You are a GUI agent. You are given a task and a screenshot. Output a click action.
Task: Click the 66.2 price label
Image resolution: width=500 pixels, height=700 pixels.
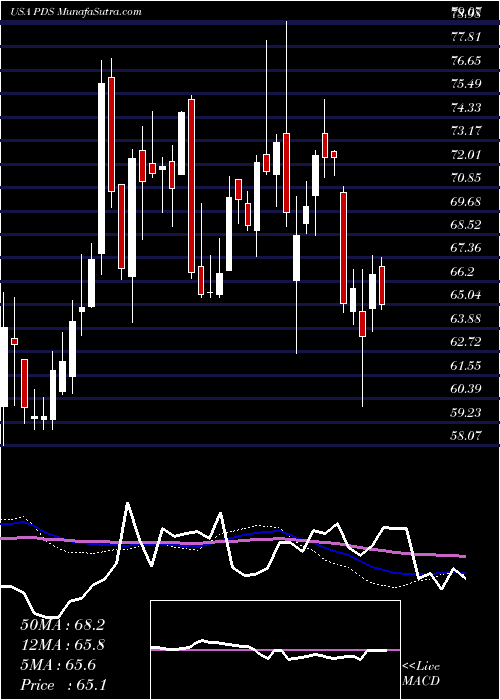462,271
